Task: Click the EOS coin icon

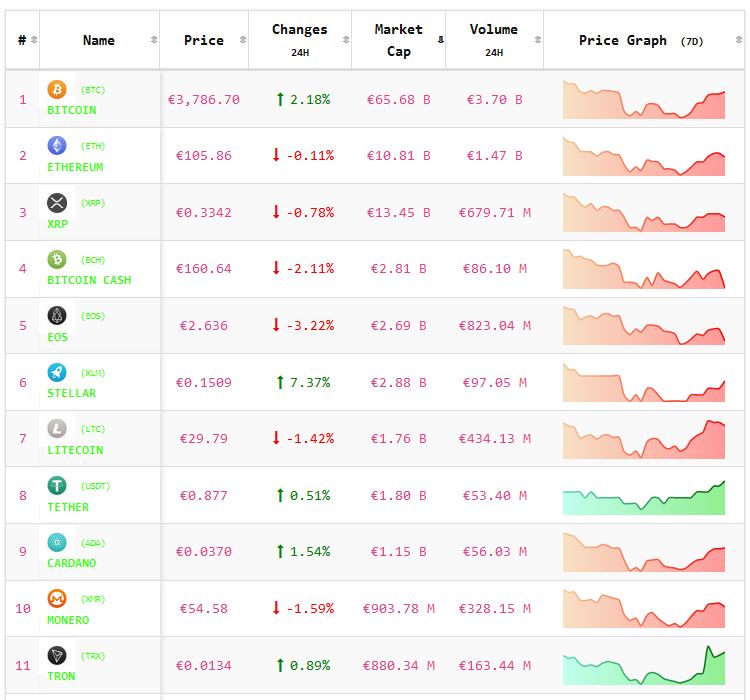Action: tap(57, 316)
